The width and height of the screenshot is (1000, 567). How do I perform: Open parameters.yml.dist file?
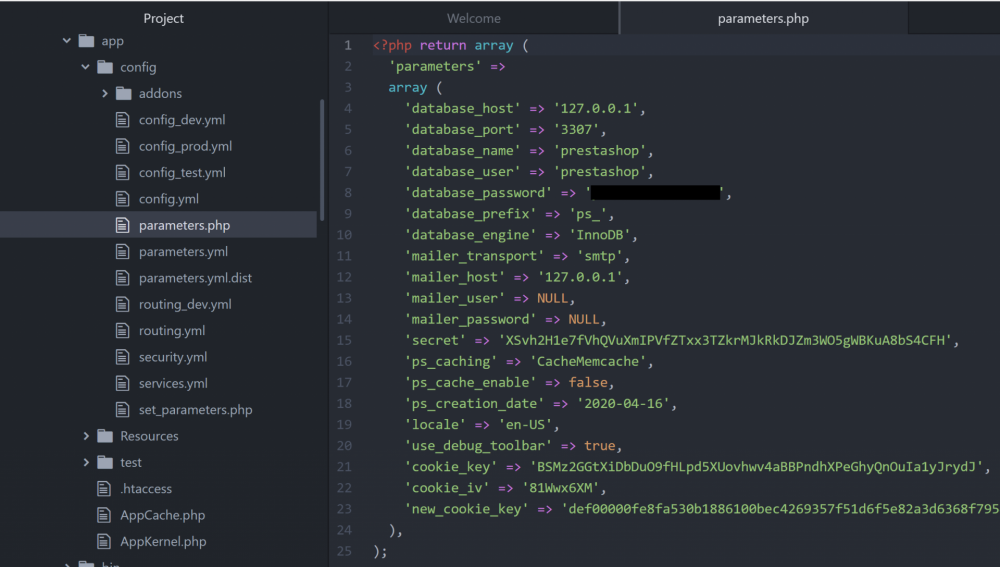(195, 278)
